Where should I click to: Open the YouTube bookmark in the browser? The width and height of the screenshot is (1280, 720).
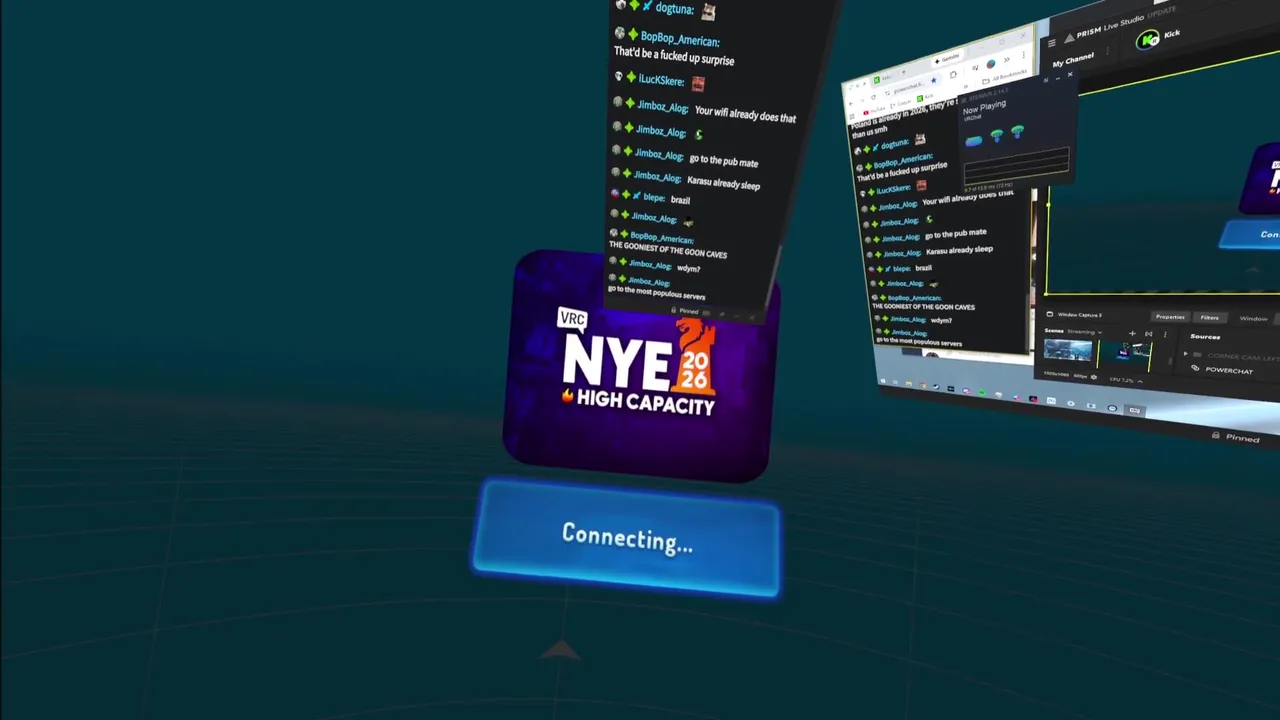873,111
